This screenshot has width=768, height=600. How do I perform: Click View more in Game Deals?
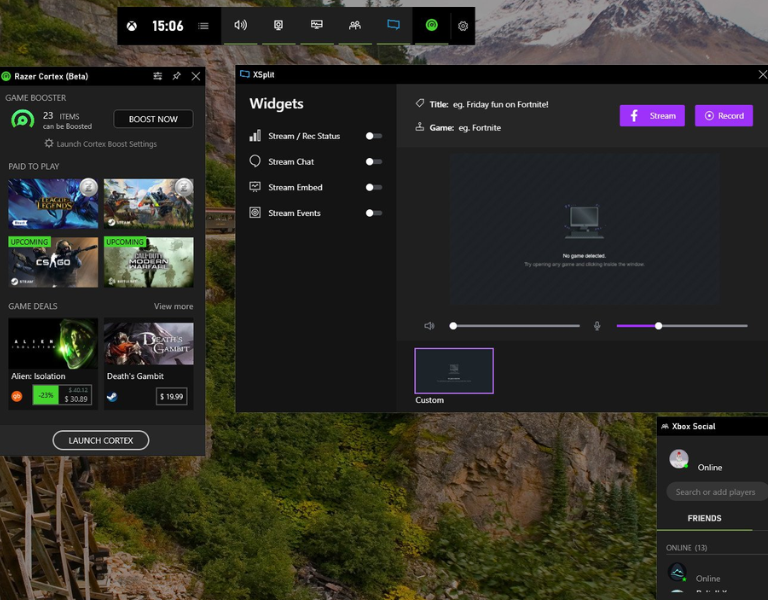[173, 306]
